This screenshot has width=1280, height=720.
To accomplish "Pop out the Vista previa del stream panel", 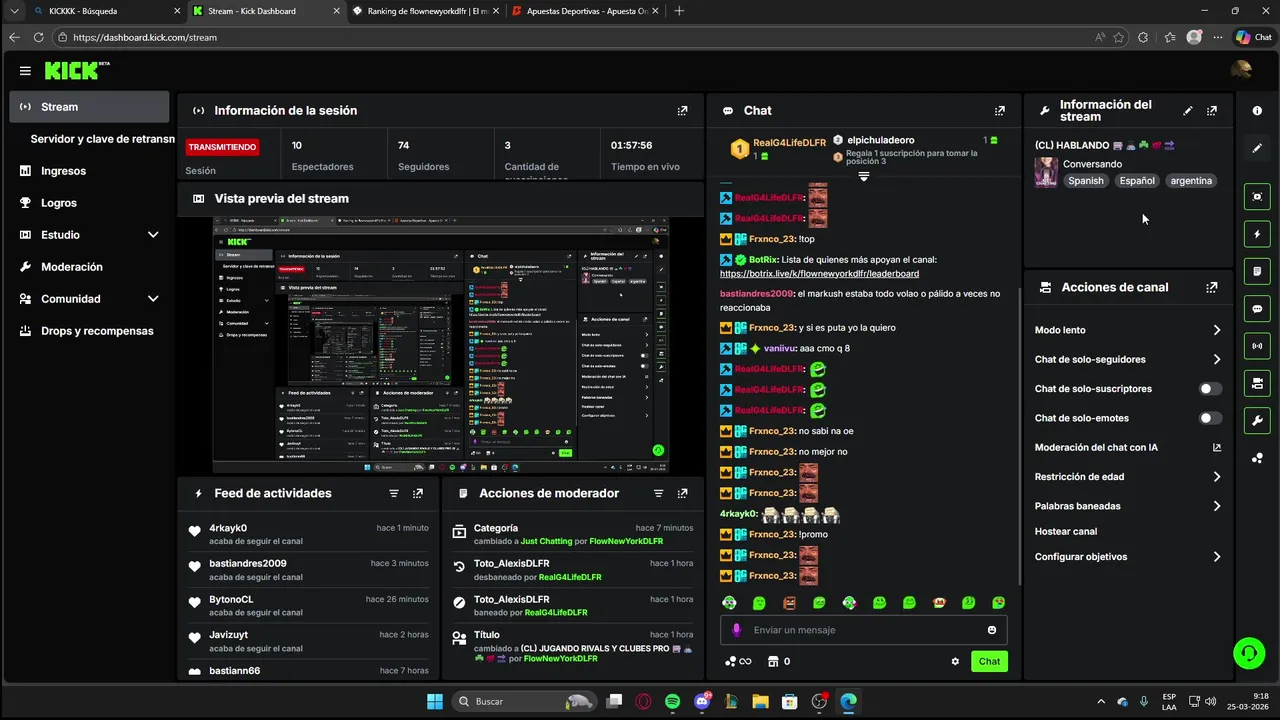I will (682, 199).
